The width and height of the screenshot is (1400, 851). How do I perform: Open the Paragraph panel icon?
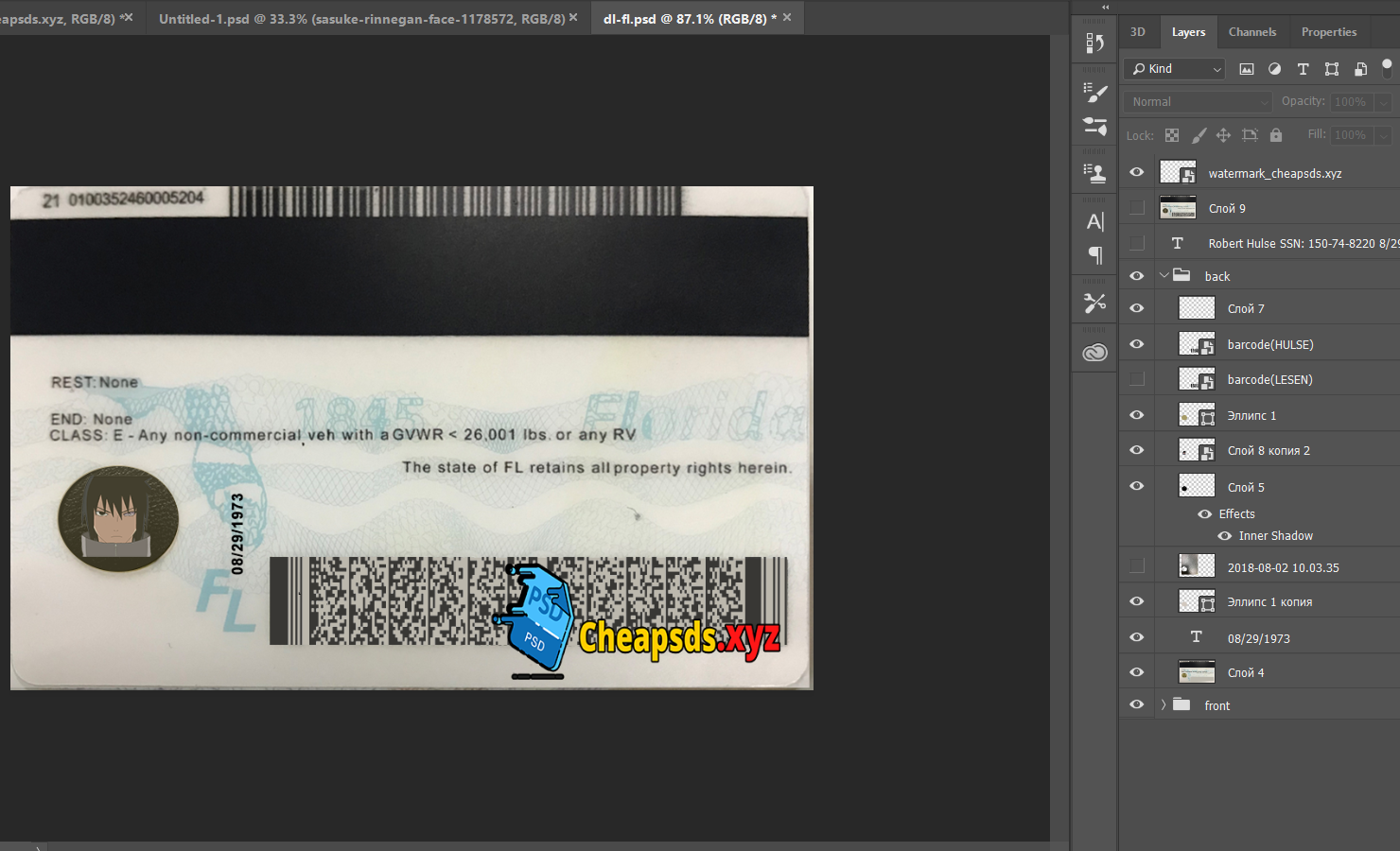pos(1094,255)
